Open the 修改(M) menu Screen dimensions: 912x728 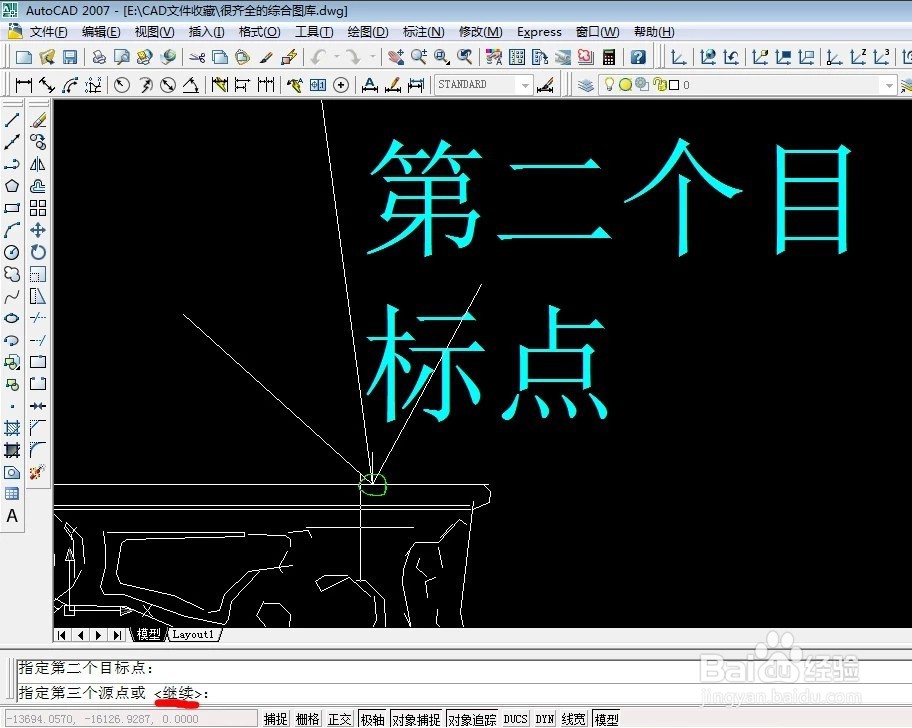pos(480,32)
